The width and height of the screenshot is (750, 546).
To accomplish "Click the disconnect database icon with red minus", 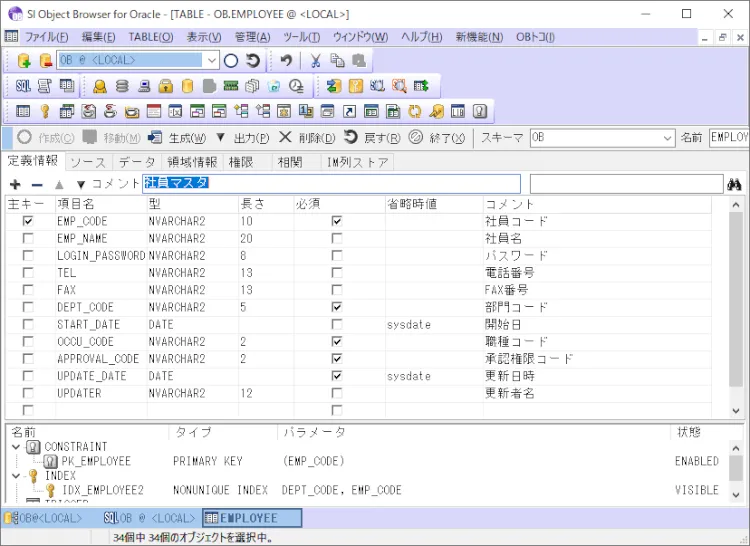I will click(x=46, y=61).
